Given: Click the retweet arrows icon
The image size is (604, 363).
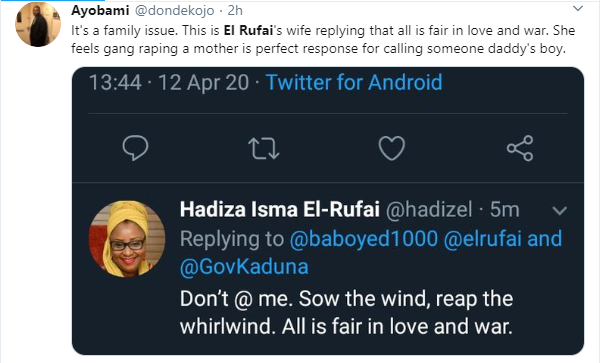Looking at the screenshot, I should pos(263,148).
